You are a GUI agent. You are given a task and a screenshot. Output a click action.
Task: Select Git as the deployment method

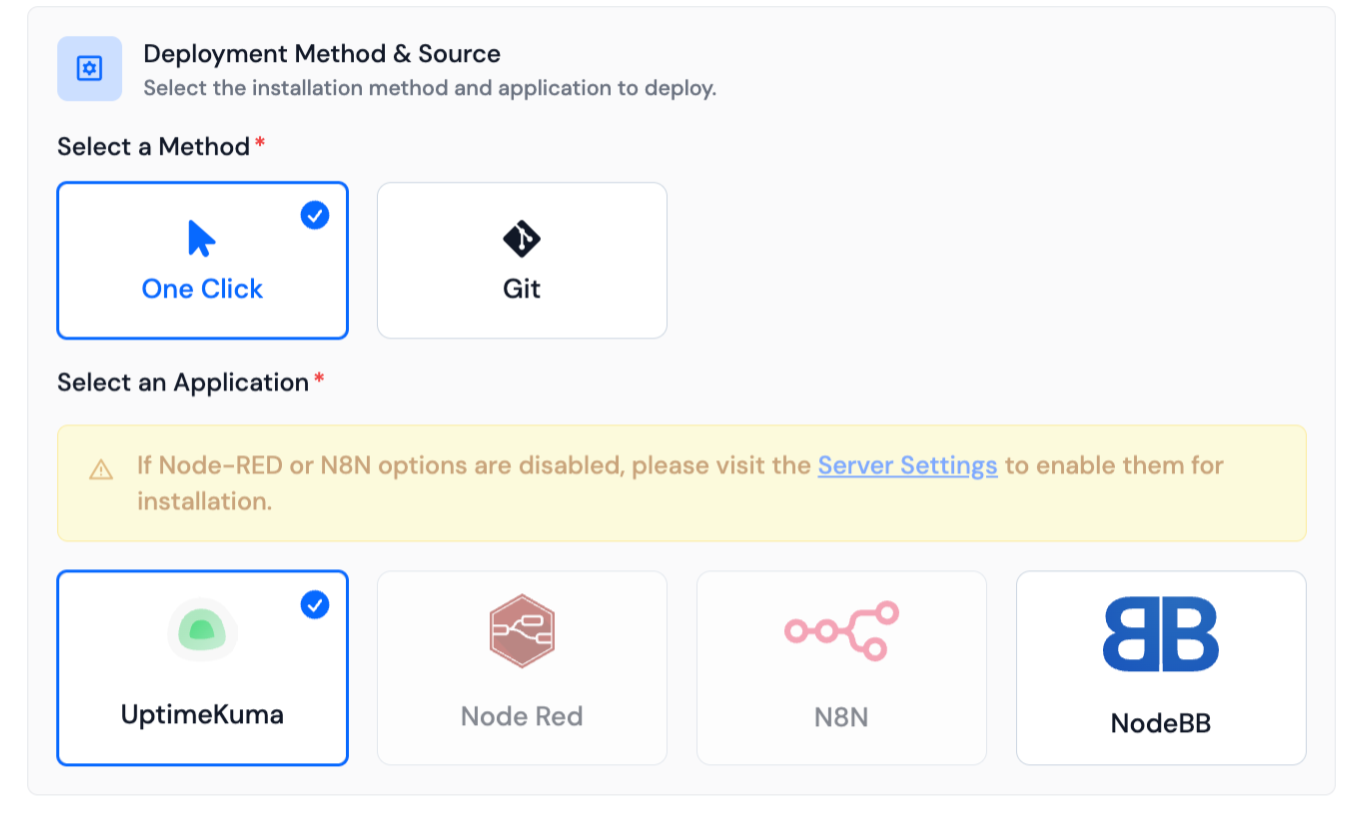click(x=521, y=260)
